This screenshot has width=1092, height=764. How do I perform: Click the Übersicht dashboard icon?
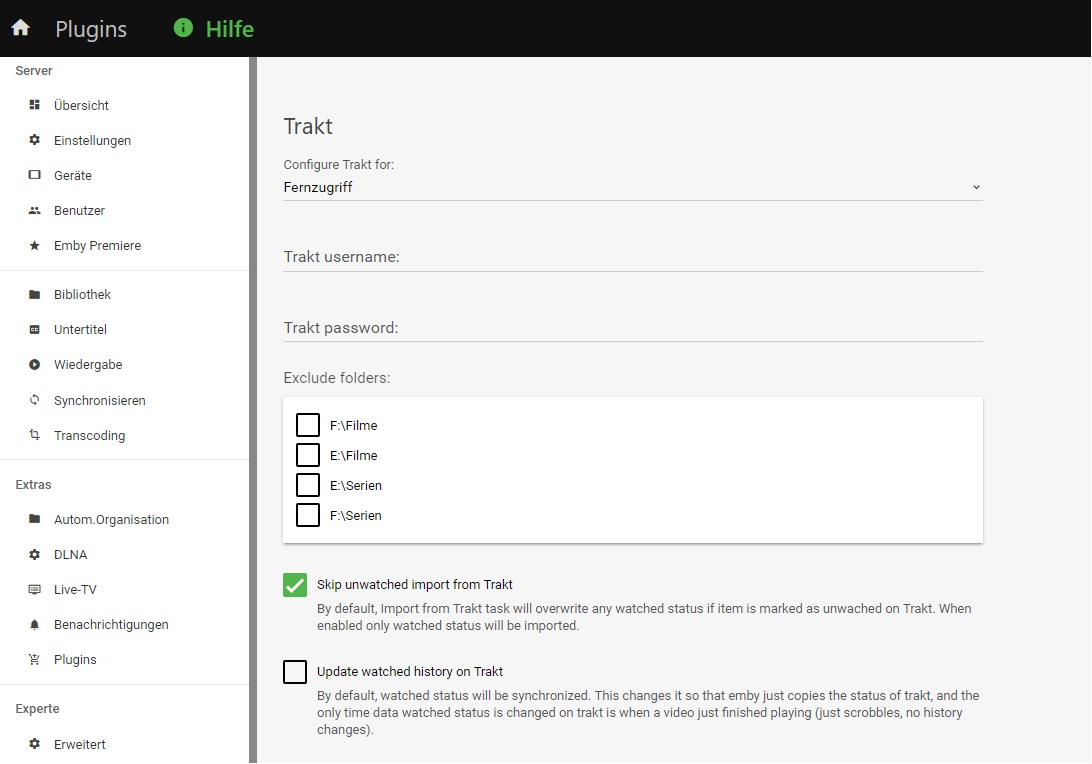point(34,105)
